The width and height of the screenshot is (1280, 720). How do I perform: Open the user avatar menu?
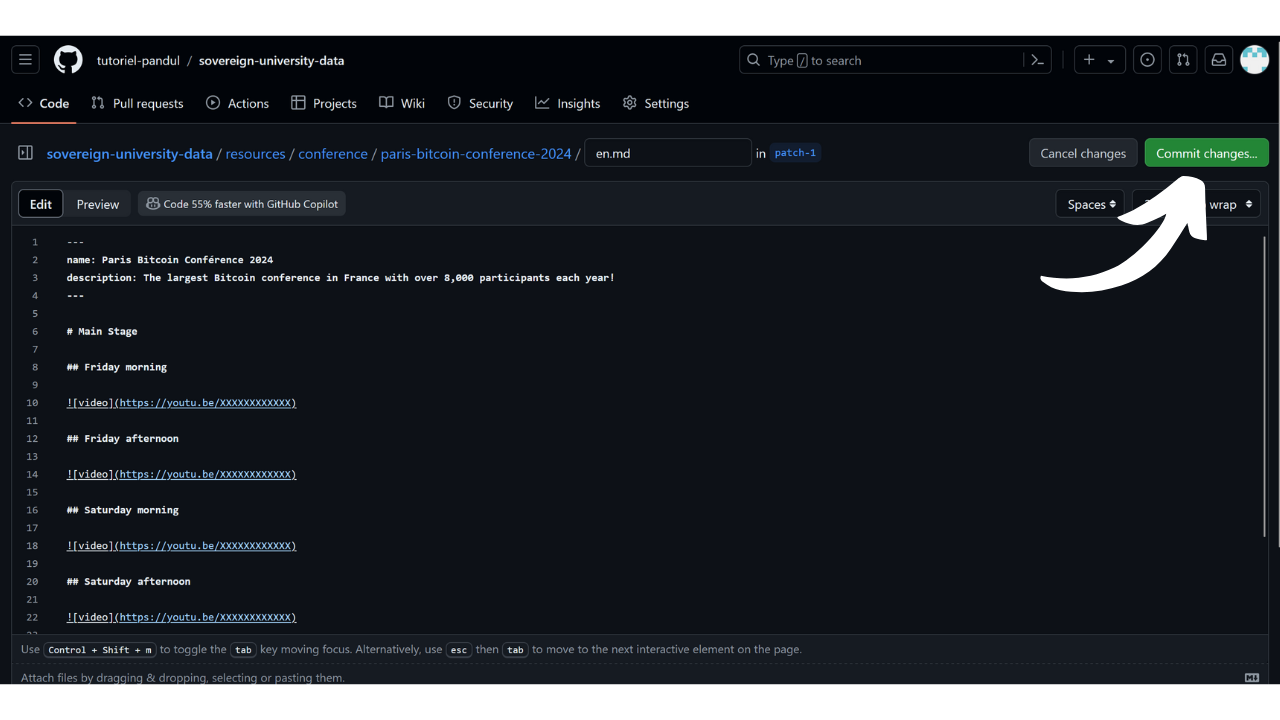pos(1254,60)
